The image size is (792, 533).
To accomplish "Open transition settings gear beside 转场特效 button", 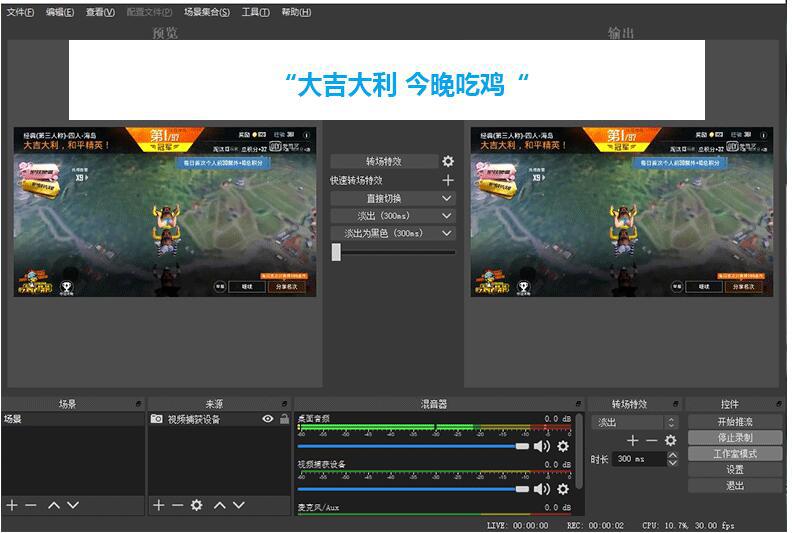I will (448, 161).
